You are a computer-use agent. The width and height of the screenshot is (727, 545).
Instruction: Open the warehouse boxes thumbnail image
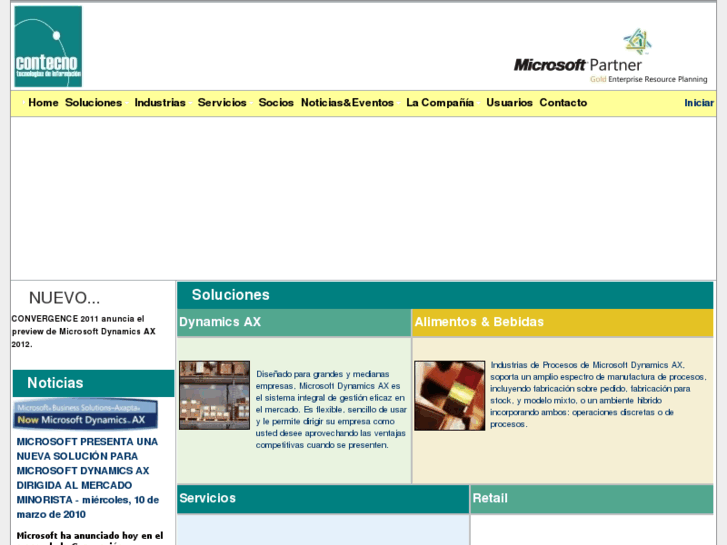[214, 395]
